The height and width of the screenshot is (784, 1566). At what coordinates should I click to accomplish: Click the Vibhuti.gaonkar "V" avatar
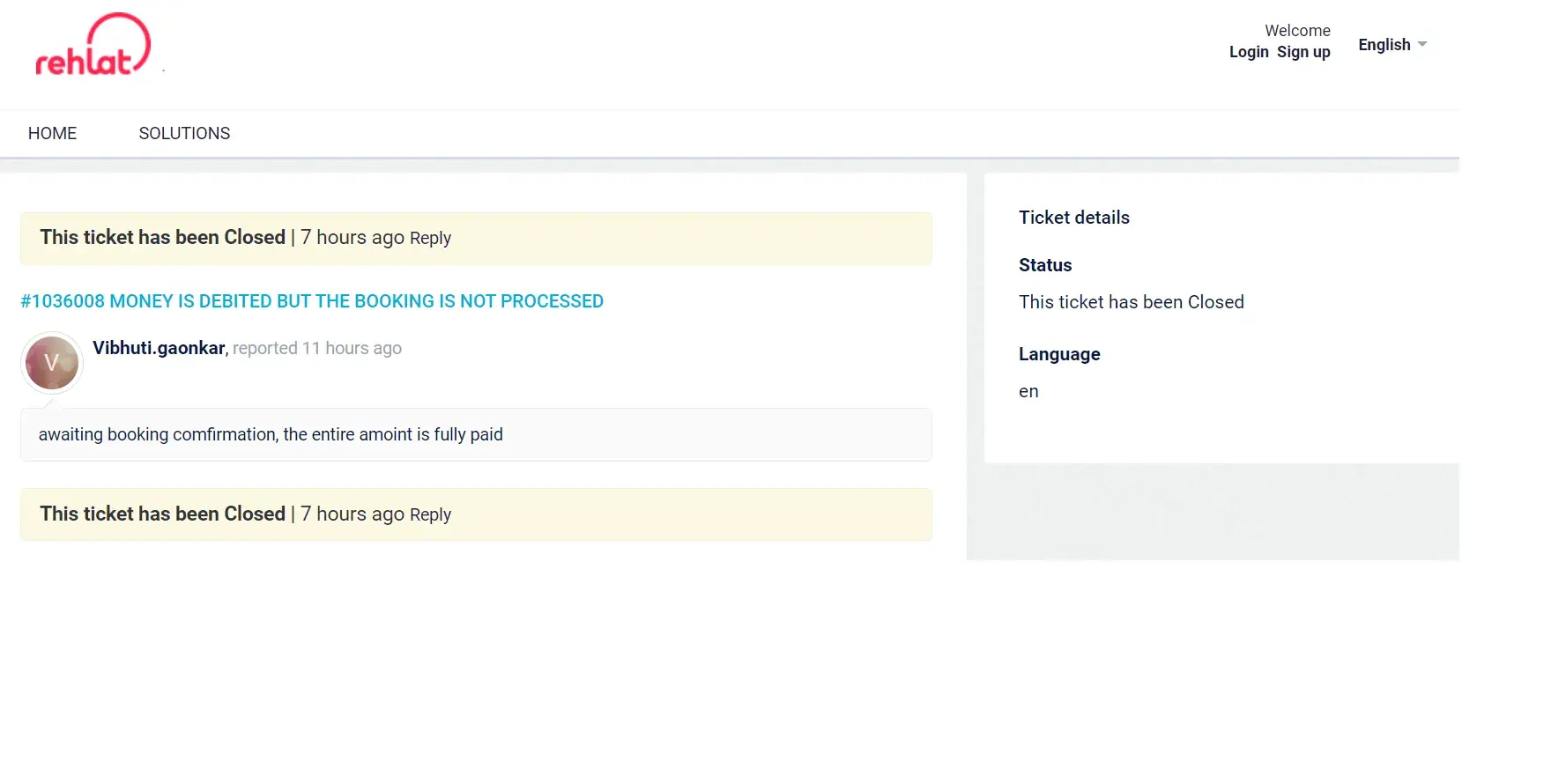[52, 363]
